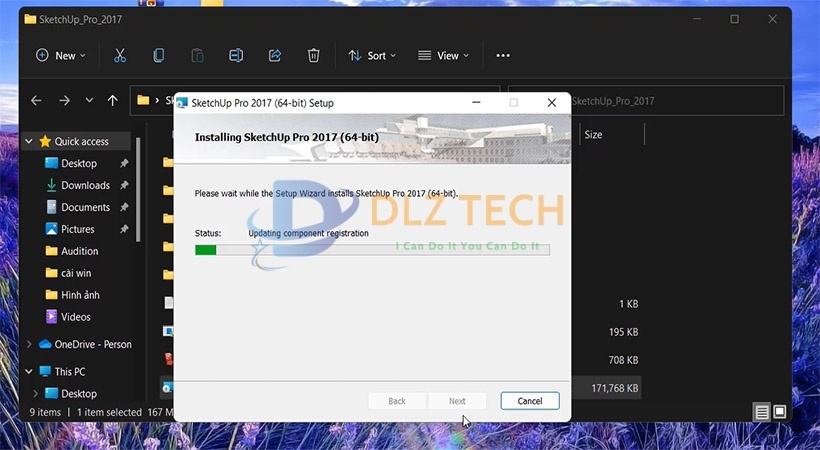The image size is (820, 450).
Task: Click the Rename icon in toolbar
Action: click(236, 56)
